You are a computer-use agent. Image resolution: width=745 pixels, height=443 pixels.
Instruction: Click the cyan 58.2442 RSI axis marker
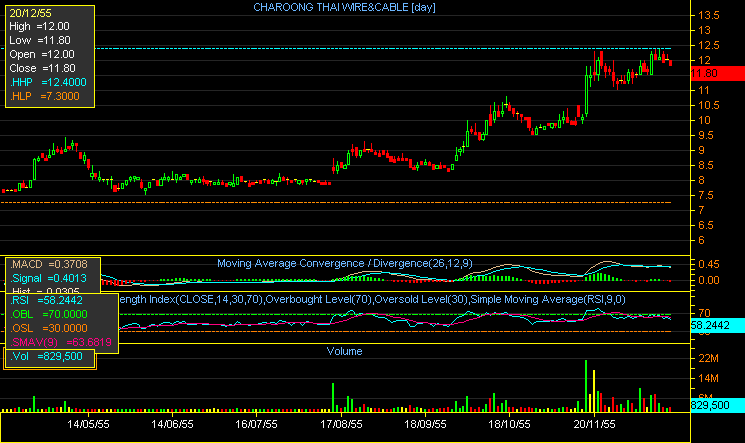point(717,325)
